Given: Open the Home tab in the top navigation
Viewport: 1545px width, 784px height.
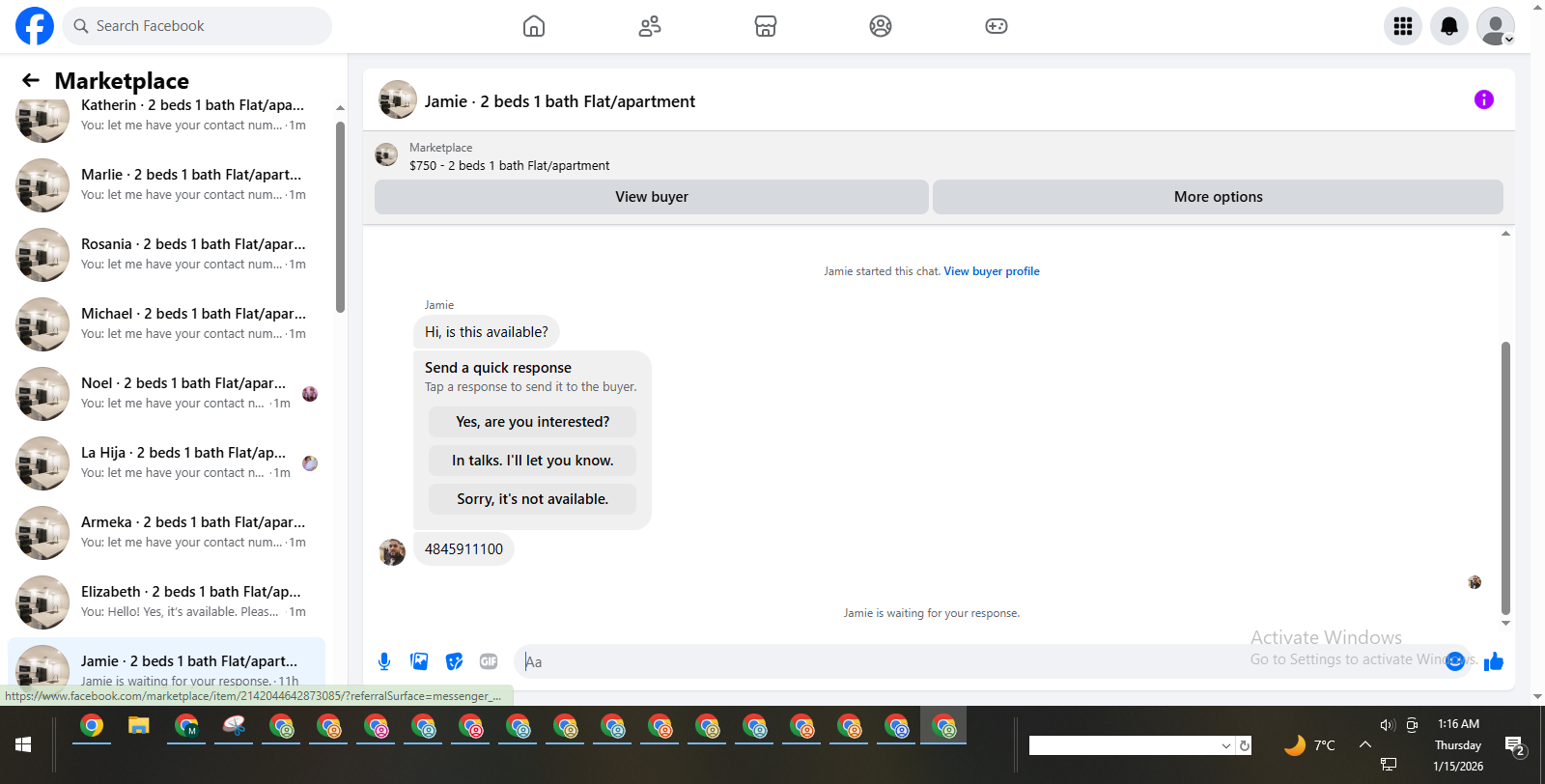Looking at the screenshot, I should tap(534, 26).
